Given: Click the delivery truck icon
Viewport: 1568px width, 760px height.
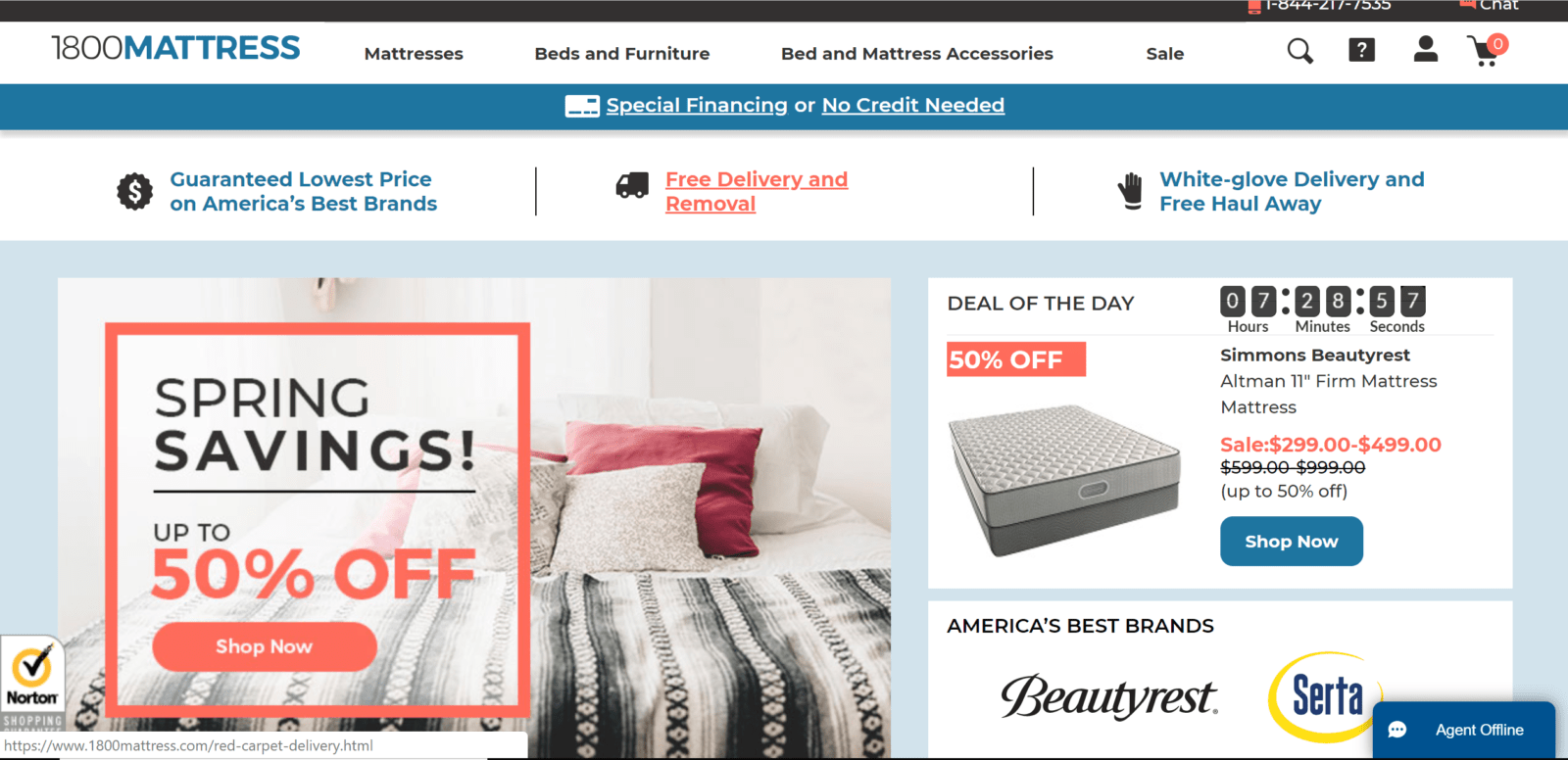Looking at the screenshot, I should 632,185.
